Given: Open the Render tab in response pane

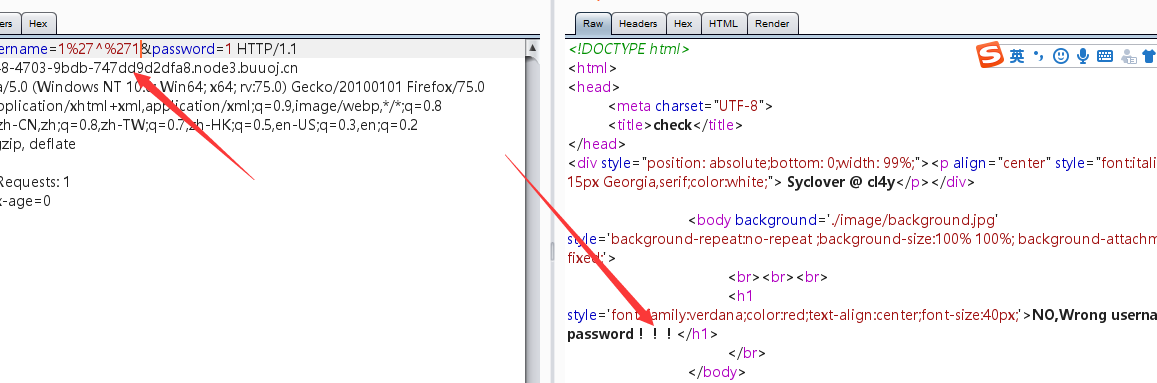Looking at the screenshot, I should (773, 24).
